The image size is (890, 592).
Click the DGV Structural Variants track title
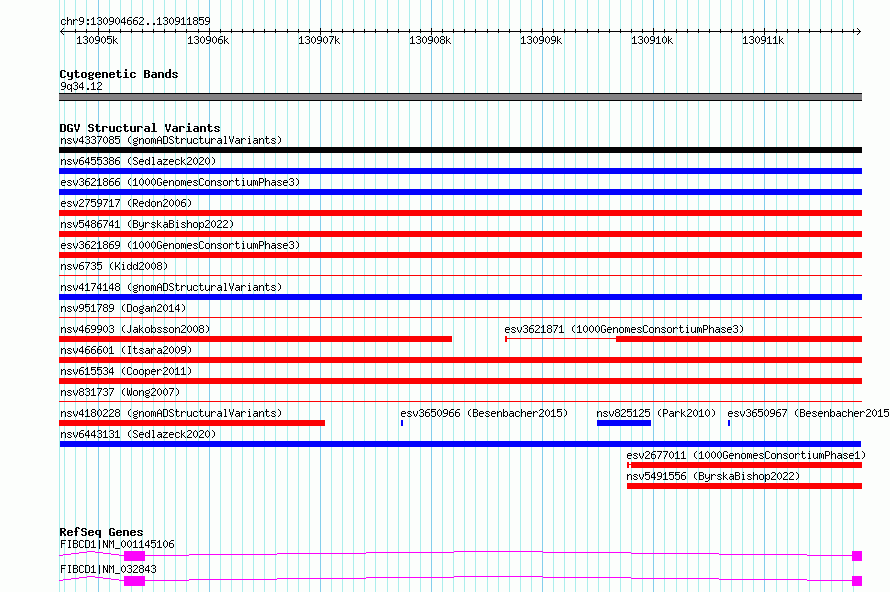(140, 128)
